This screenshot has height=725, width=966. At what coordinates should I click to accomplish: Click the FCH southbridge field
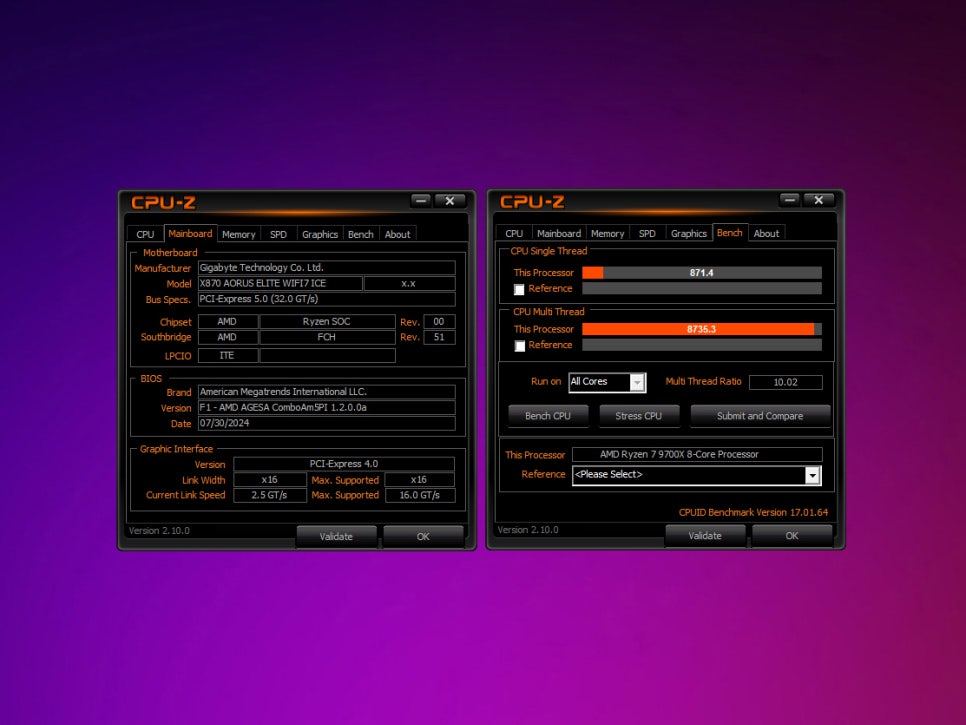[x=327, y=337]
